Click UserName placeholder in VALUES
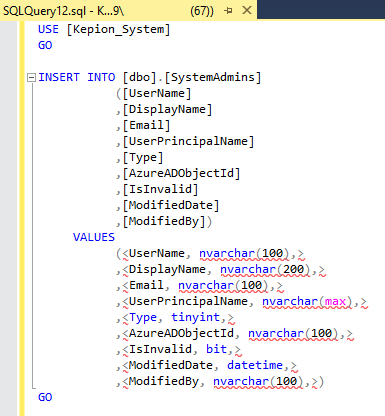 point(157,253)
